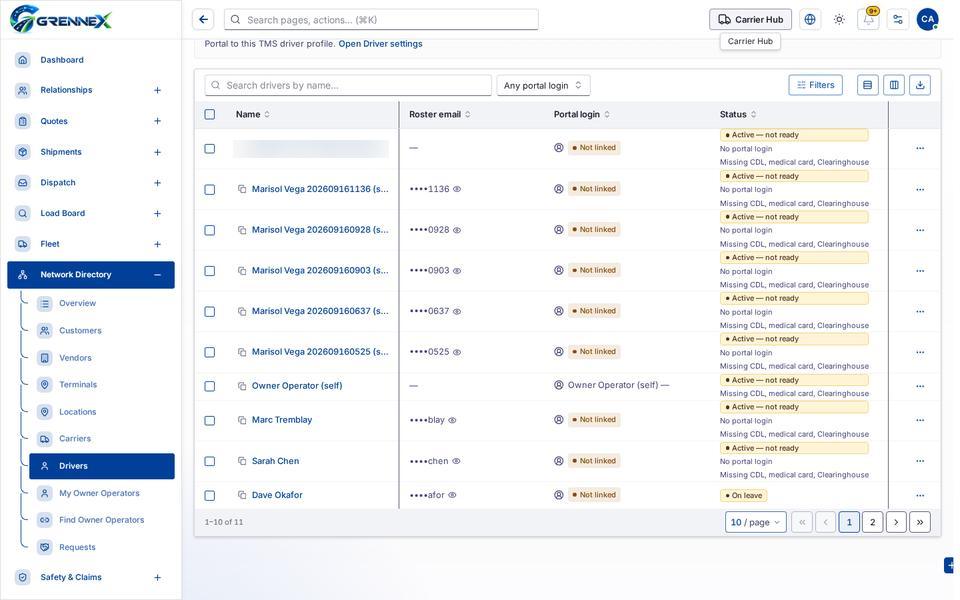Reveal Dave Okafor's roster email
This screenshot has height=600, width=960.
(452, 495)
